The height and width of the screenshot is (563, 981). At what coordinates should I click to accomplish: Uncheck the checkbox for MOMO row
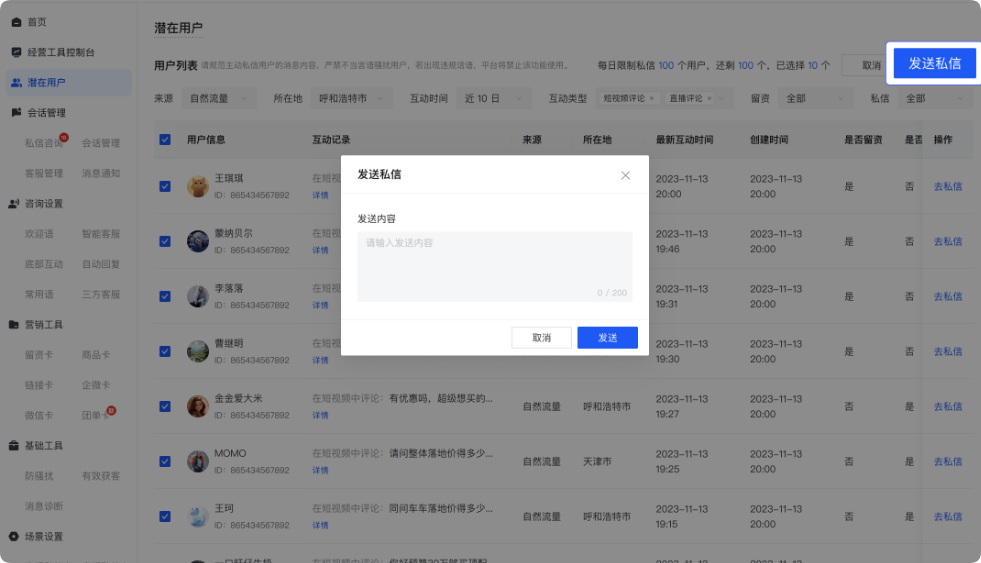[165, 462]
